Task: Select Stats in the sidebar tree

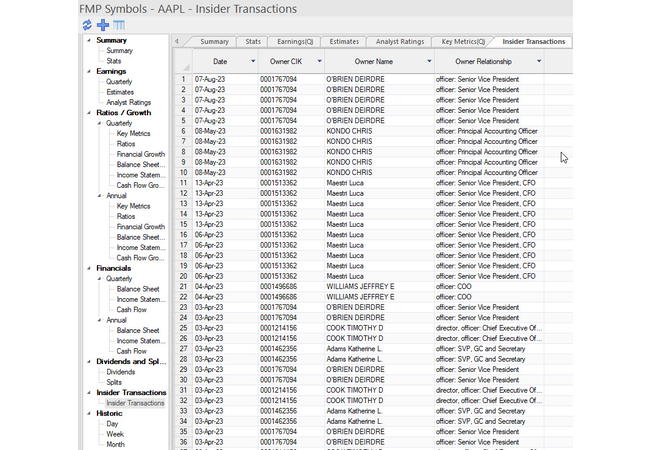Action: pos(114,61)
